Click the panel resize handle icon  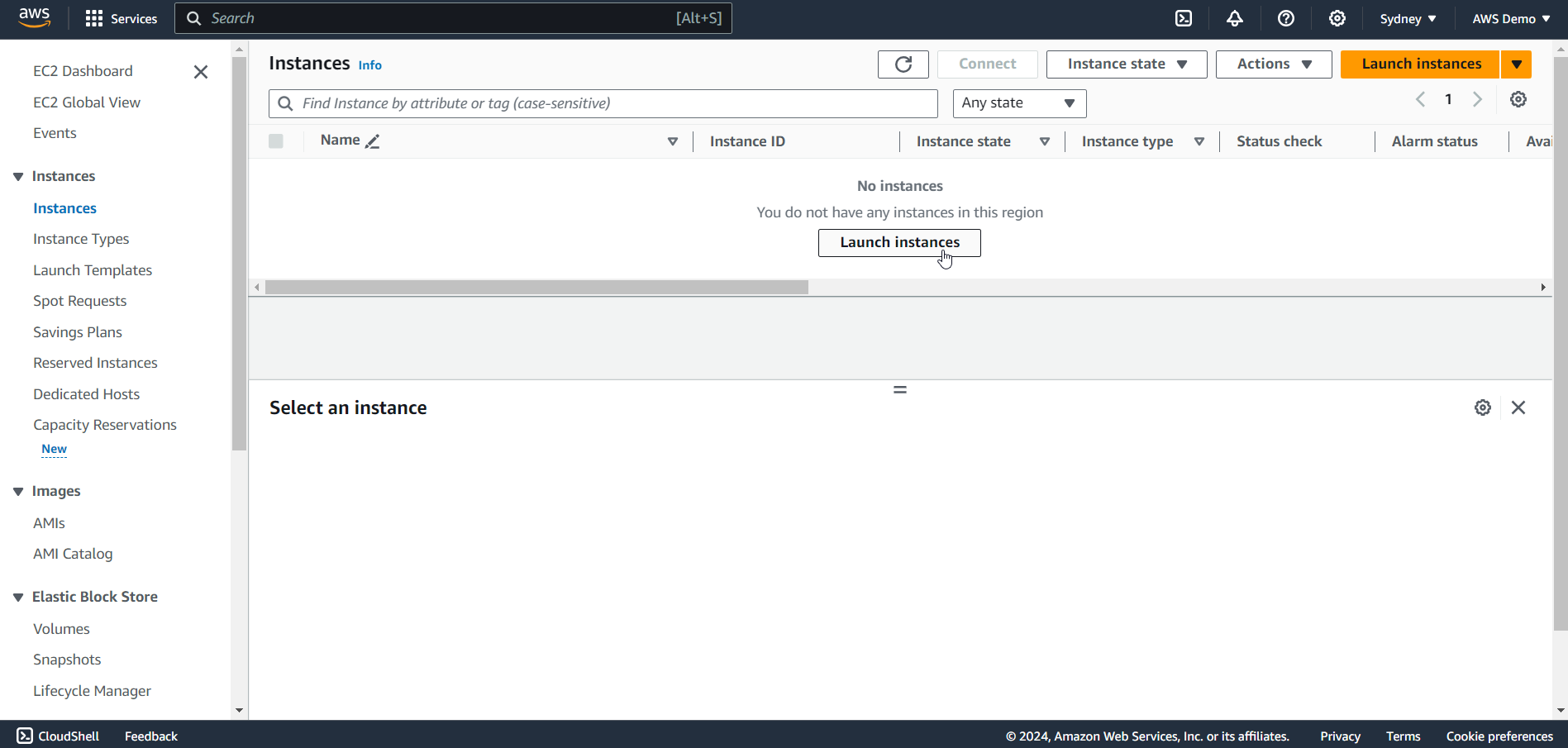pos(900,389)
